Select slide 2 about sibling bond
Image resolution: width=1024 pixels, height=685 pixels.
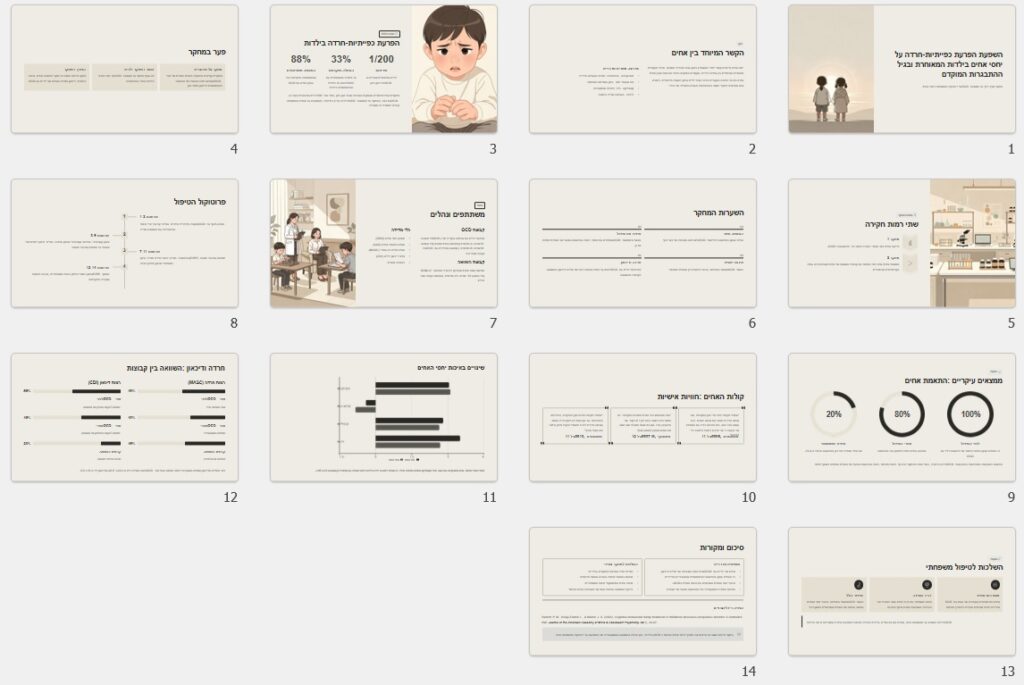click(x=642, y=69)
